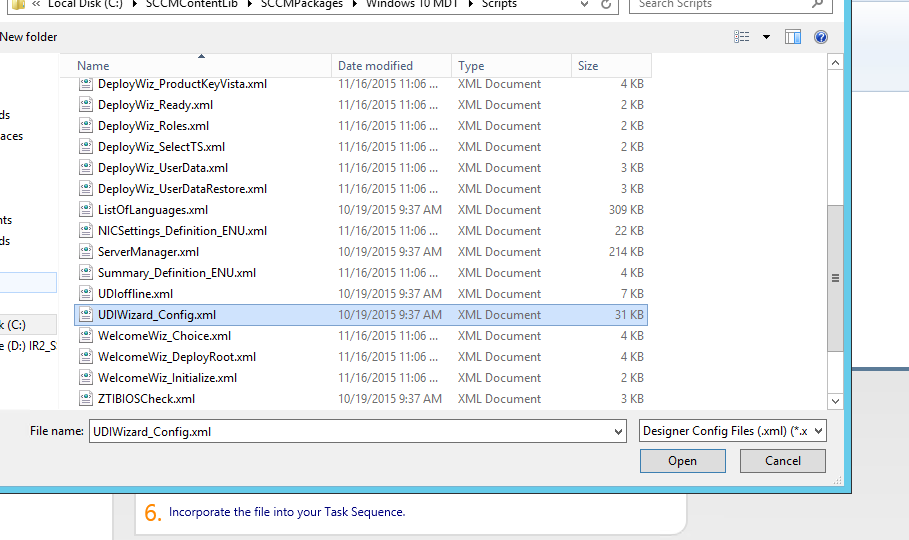Image resolution: width=909 pixels, height=540 pixels.
Task: Open the Help icon
Action: (821, 37)
